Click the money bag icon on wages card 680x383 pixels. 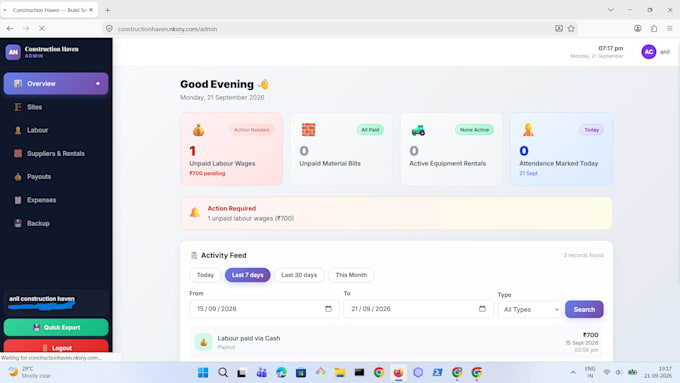click(198, 130)
